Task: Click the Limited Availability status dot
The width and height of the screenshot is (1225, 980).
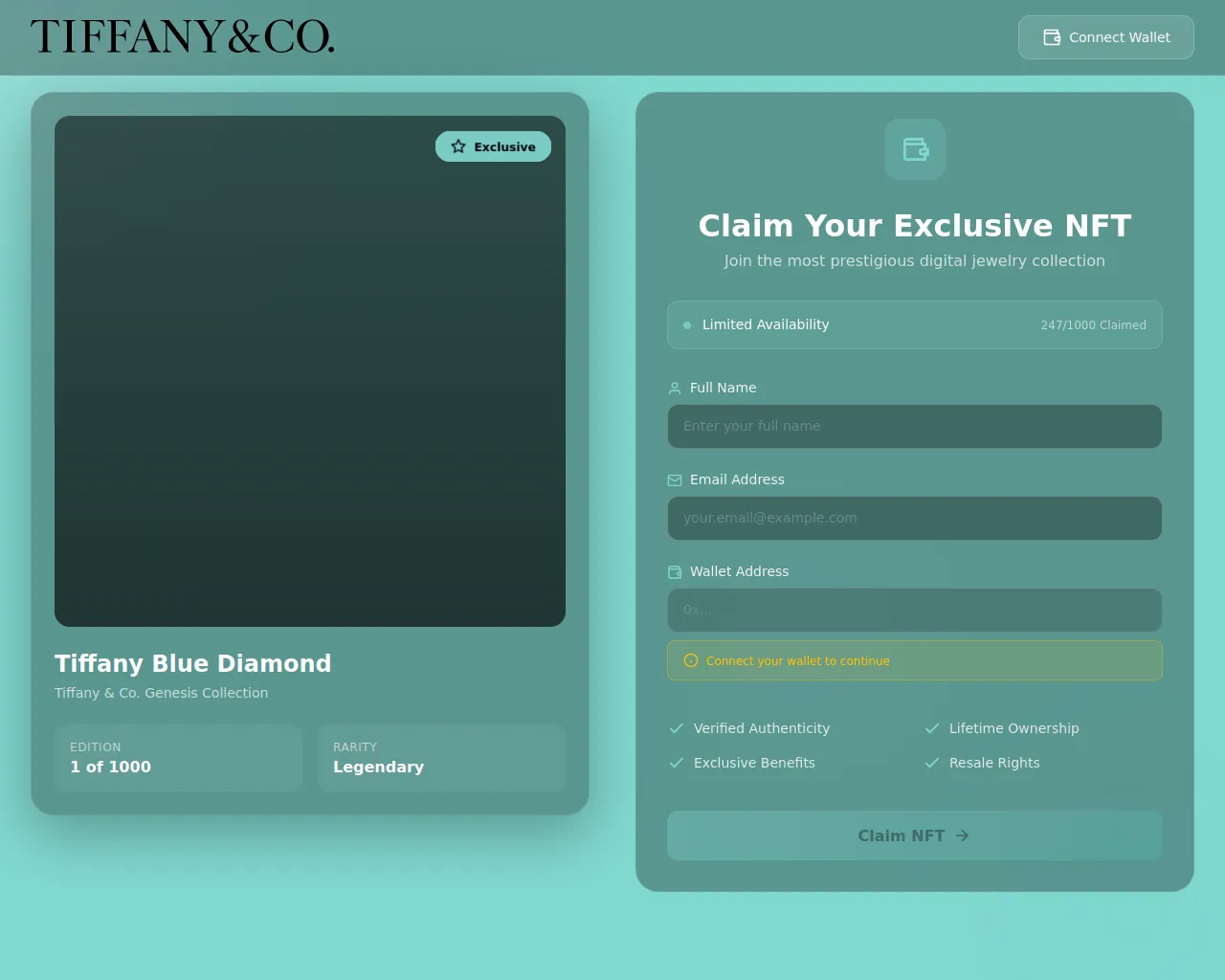Action: tap(687, 325)
